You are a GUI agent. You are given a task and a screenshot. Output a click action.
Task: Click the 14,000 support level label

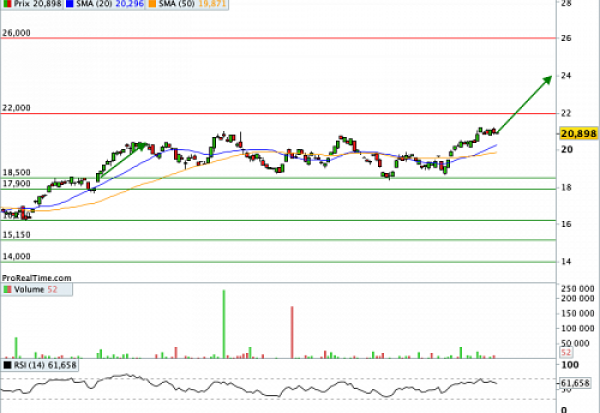pos(16,256)
